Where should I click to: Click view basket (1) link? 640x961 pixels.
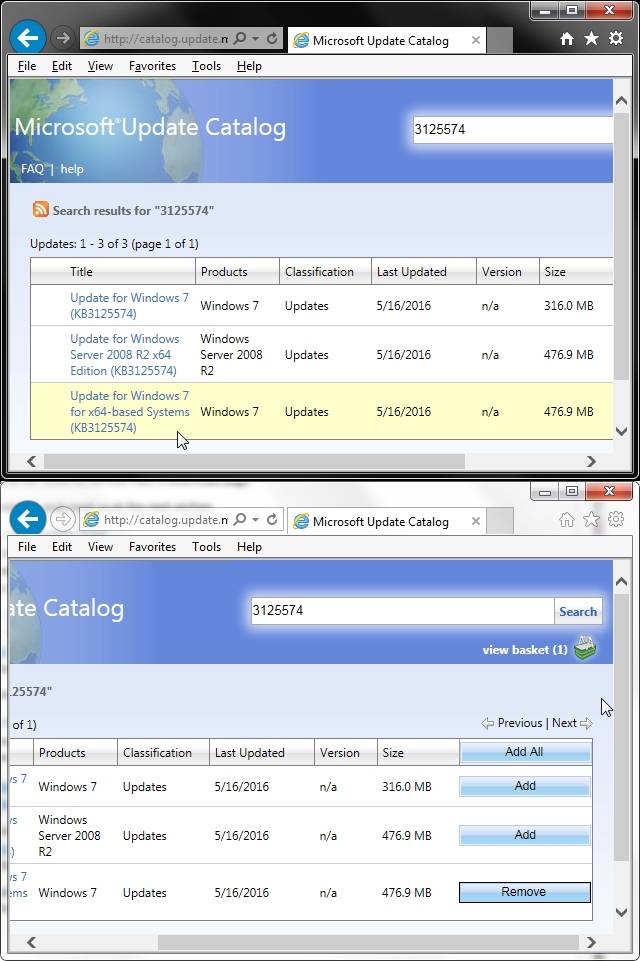coord(525,650)
